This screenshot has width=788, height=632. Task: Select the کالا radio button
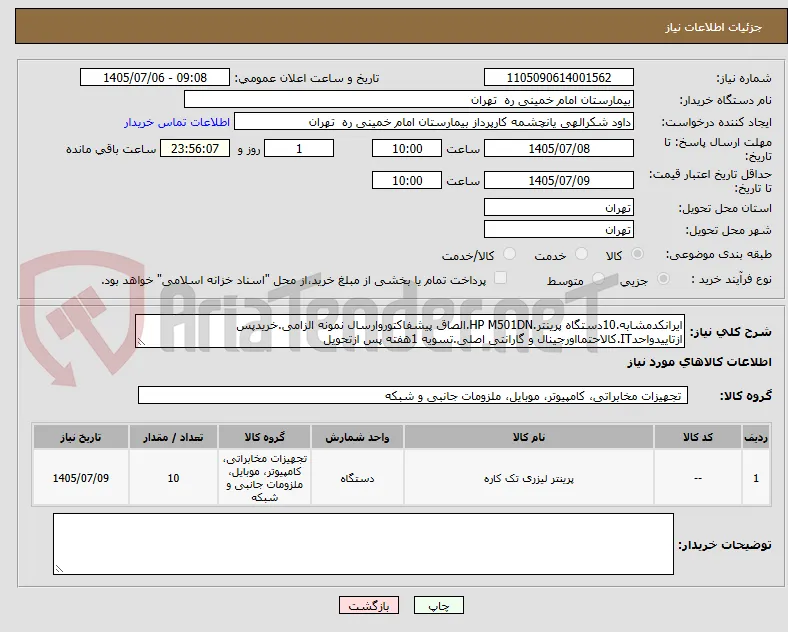pos(637,254)
